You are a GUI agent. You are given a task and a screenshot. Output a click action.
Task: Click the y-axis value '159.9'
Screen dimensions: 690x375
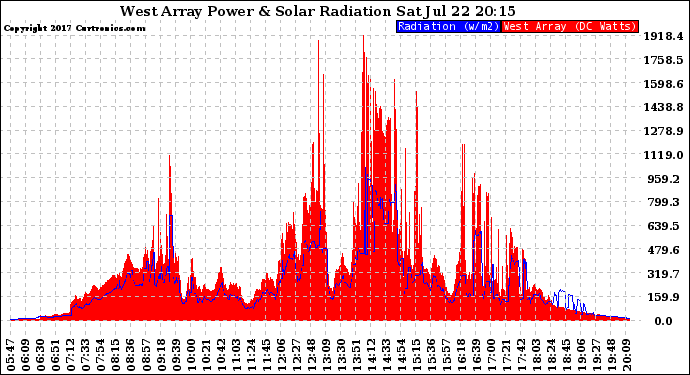coord(664,297)
